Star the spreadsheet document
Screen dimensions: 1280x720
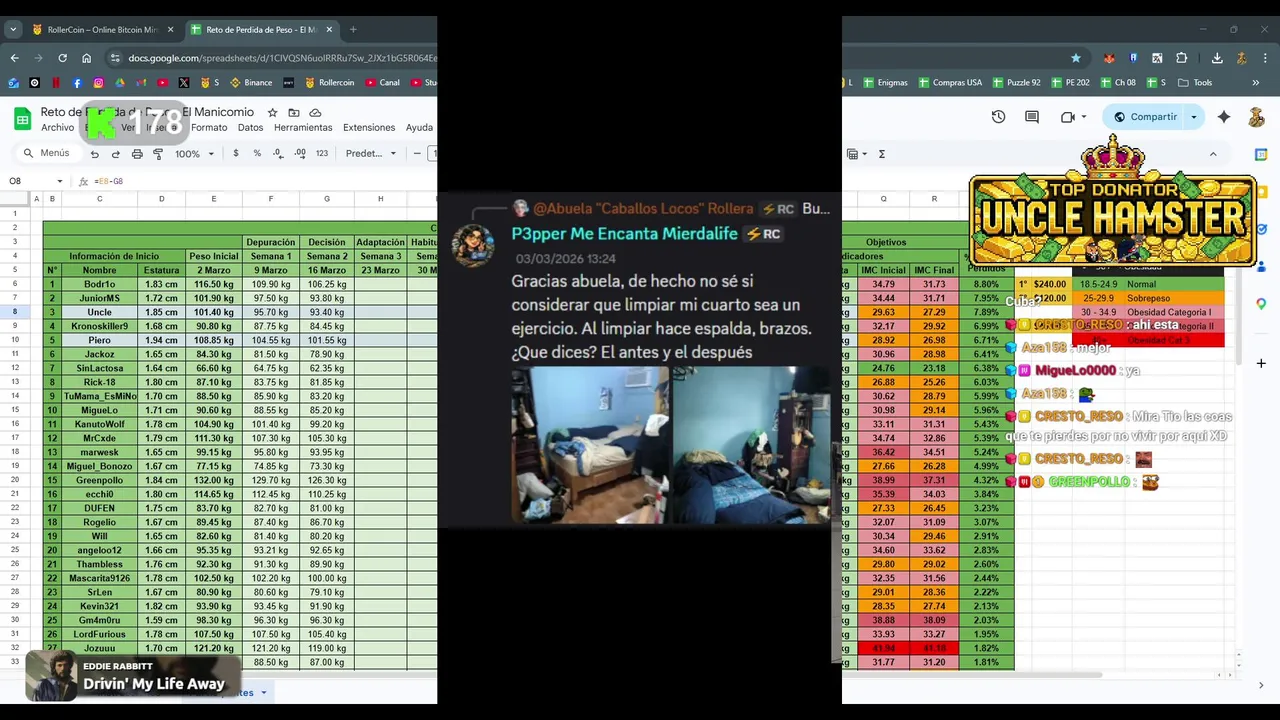tap(271, 113)
